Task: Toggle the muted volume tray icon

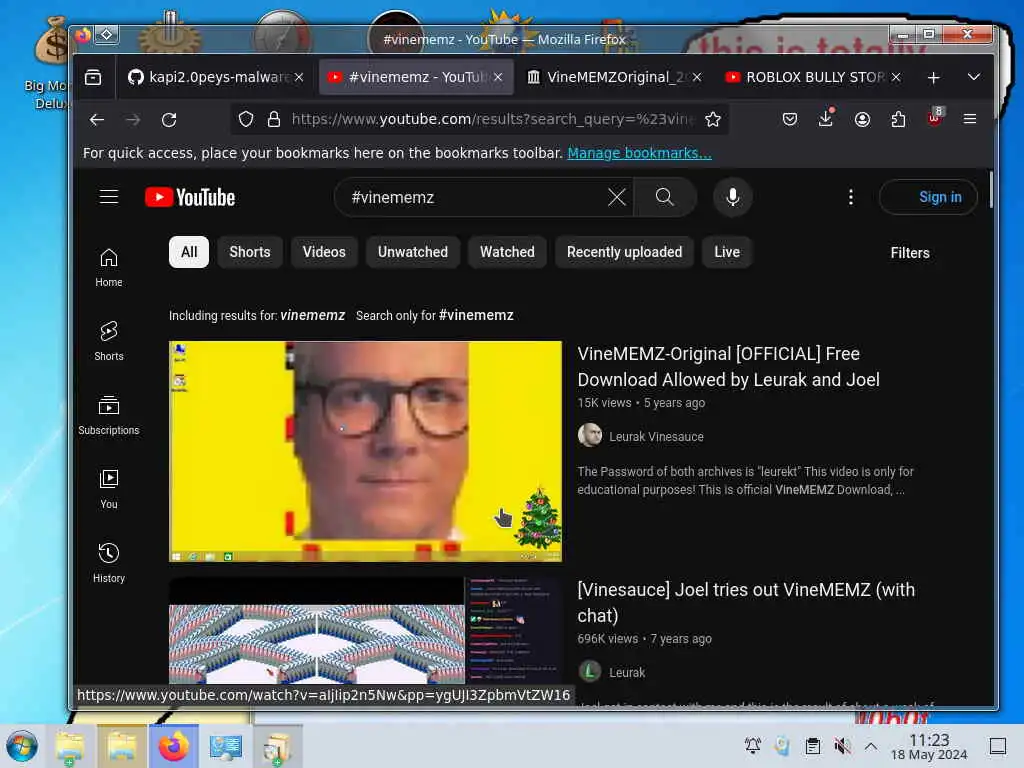Action: click(842, 746)
